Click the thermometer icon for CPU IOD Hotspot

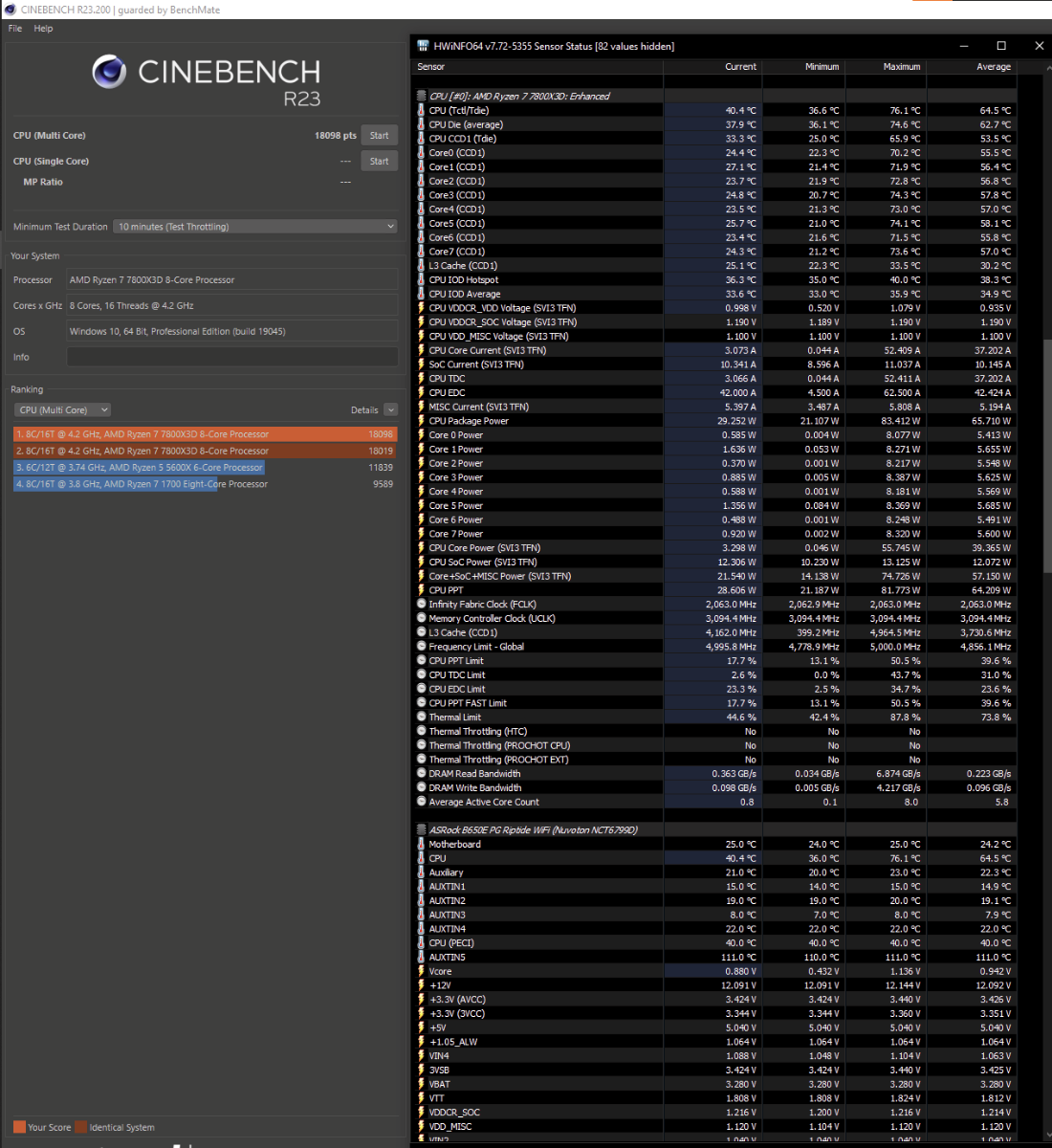[421, 279]
